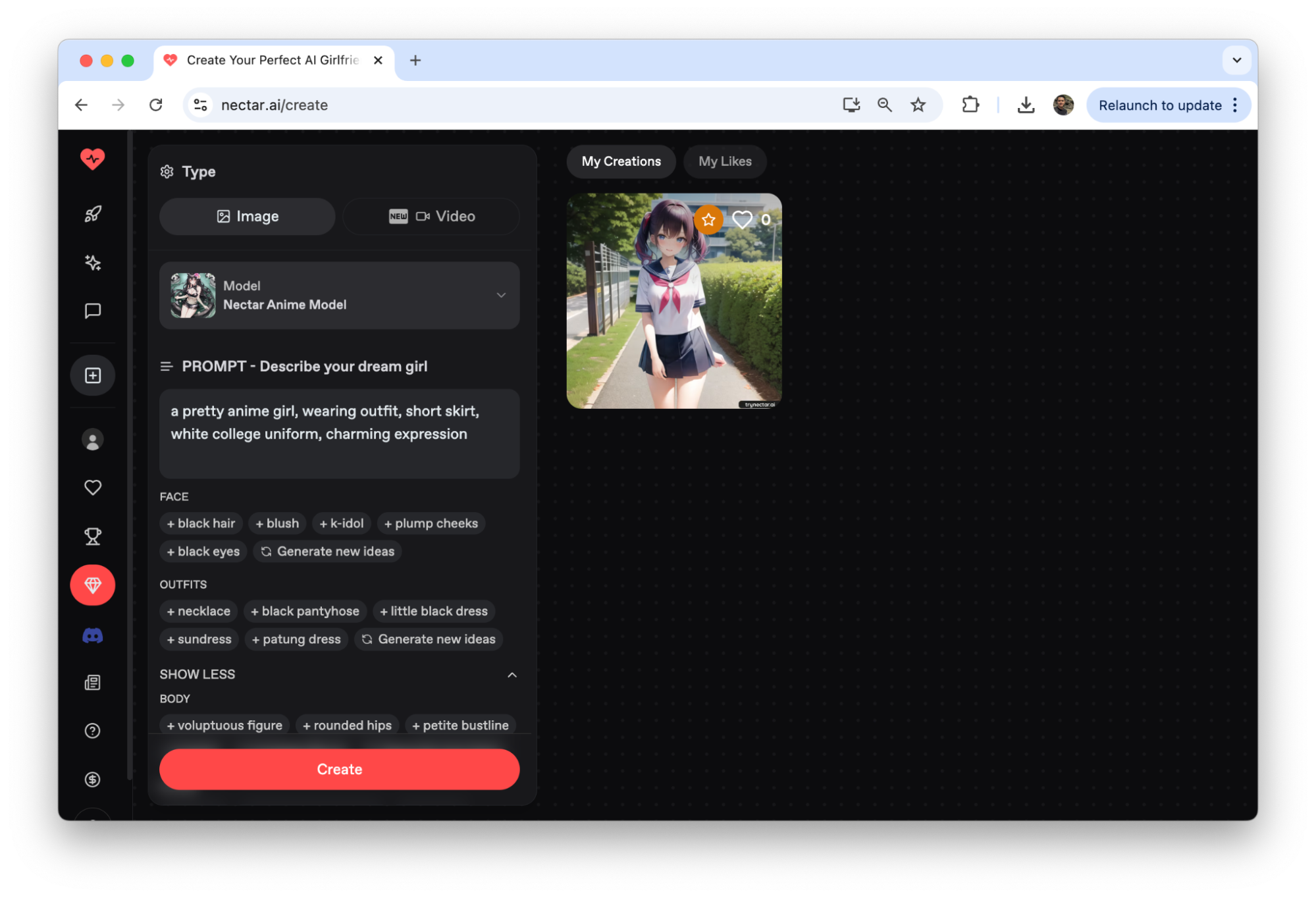Click the rocket icon in sidebar

93,214
